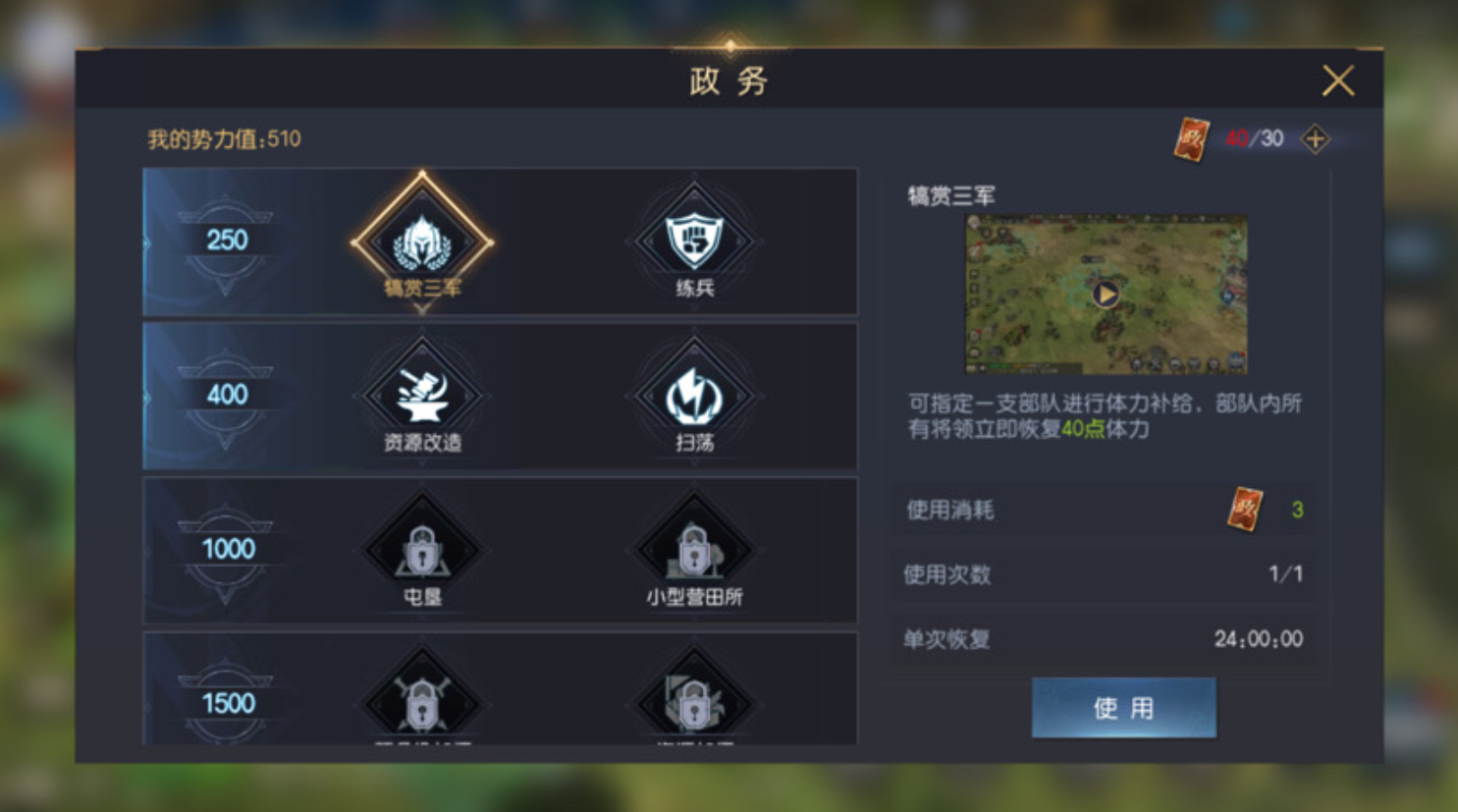1458x812 pixels.
Task: Select the 1000 power tier badge
Action: click(226, 550)
